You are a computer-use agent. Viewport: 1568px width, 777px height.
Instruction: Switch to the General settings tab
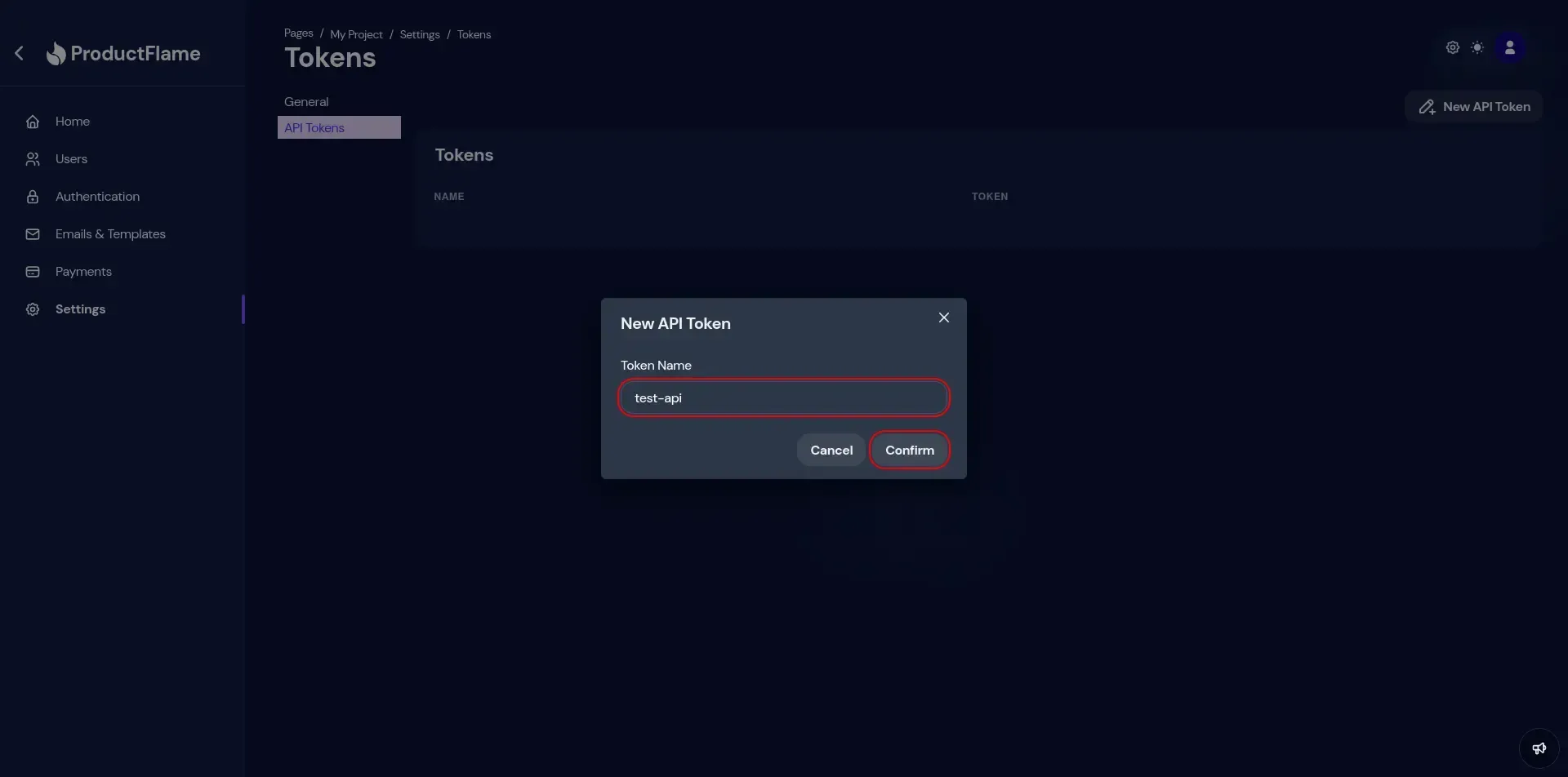[306, 102]
